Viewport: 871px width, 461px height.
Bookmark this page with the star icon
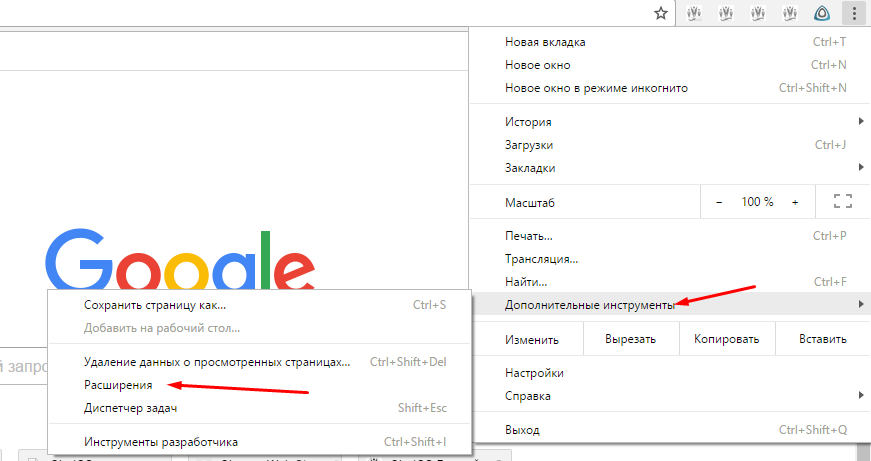660,13
